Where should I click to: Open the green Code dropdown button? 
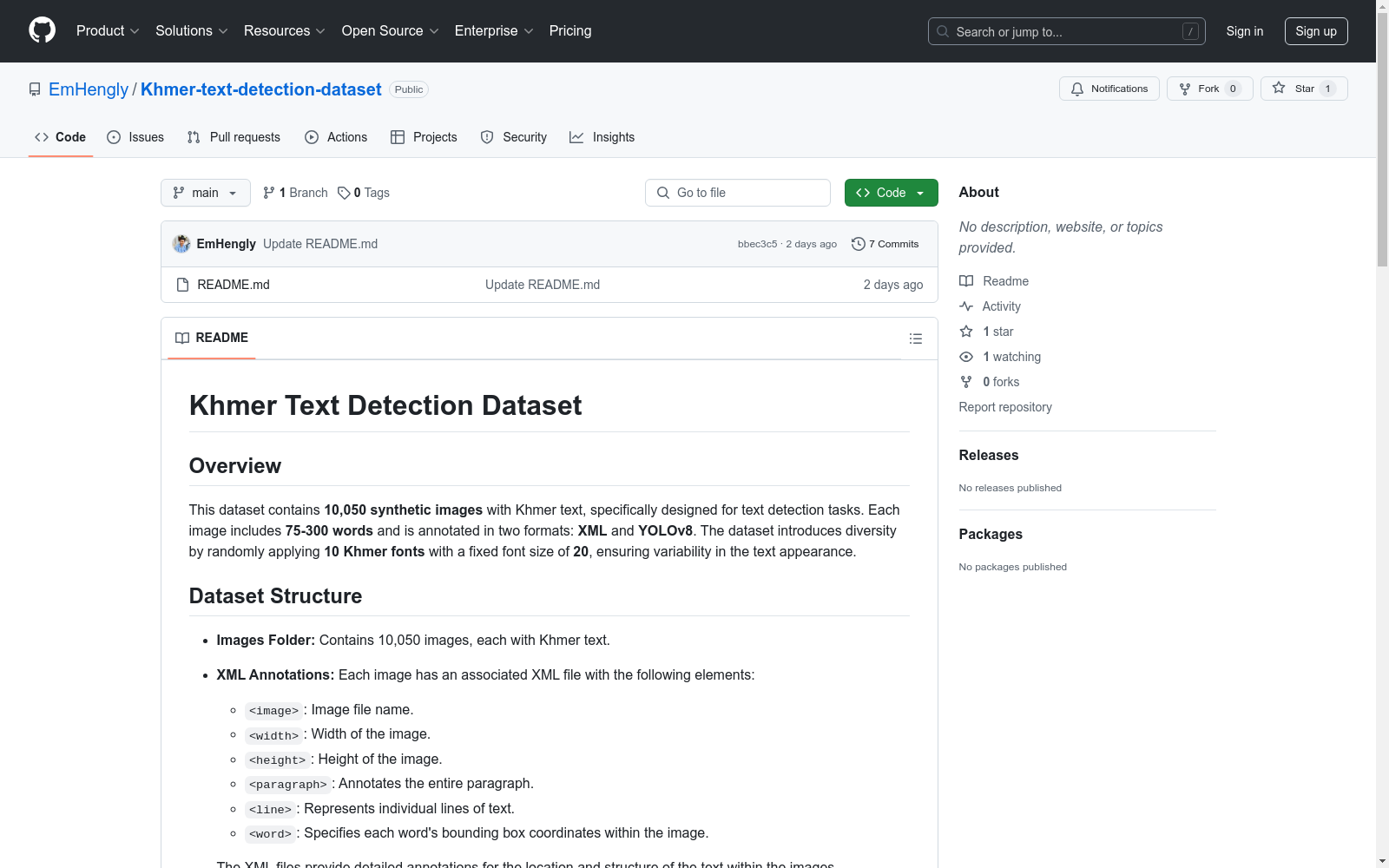pyautogui.click(x=891, y=193)
